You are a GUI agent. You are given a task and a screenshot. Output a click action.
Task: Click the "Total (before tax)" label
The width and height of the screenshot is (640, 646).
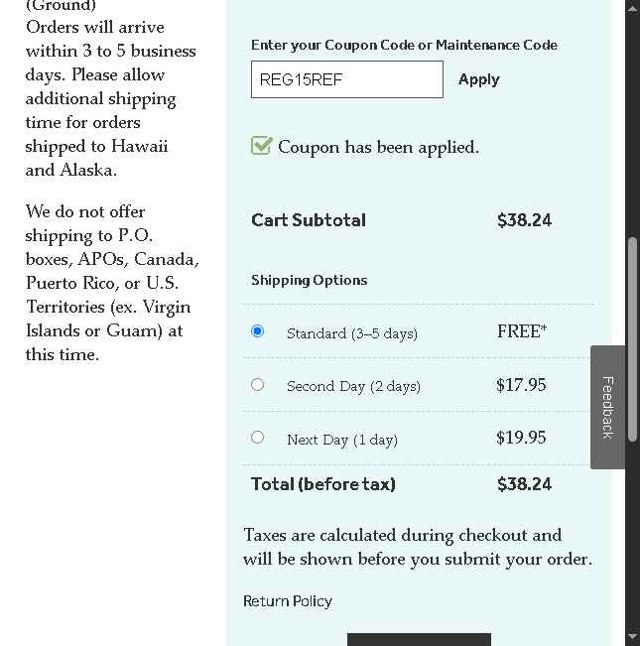coord(323,484)
